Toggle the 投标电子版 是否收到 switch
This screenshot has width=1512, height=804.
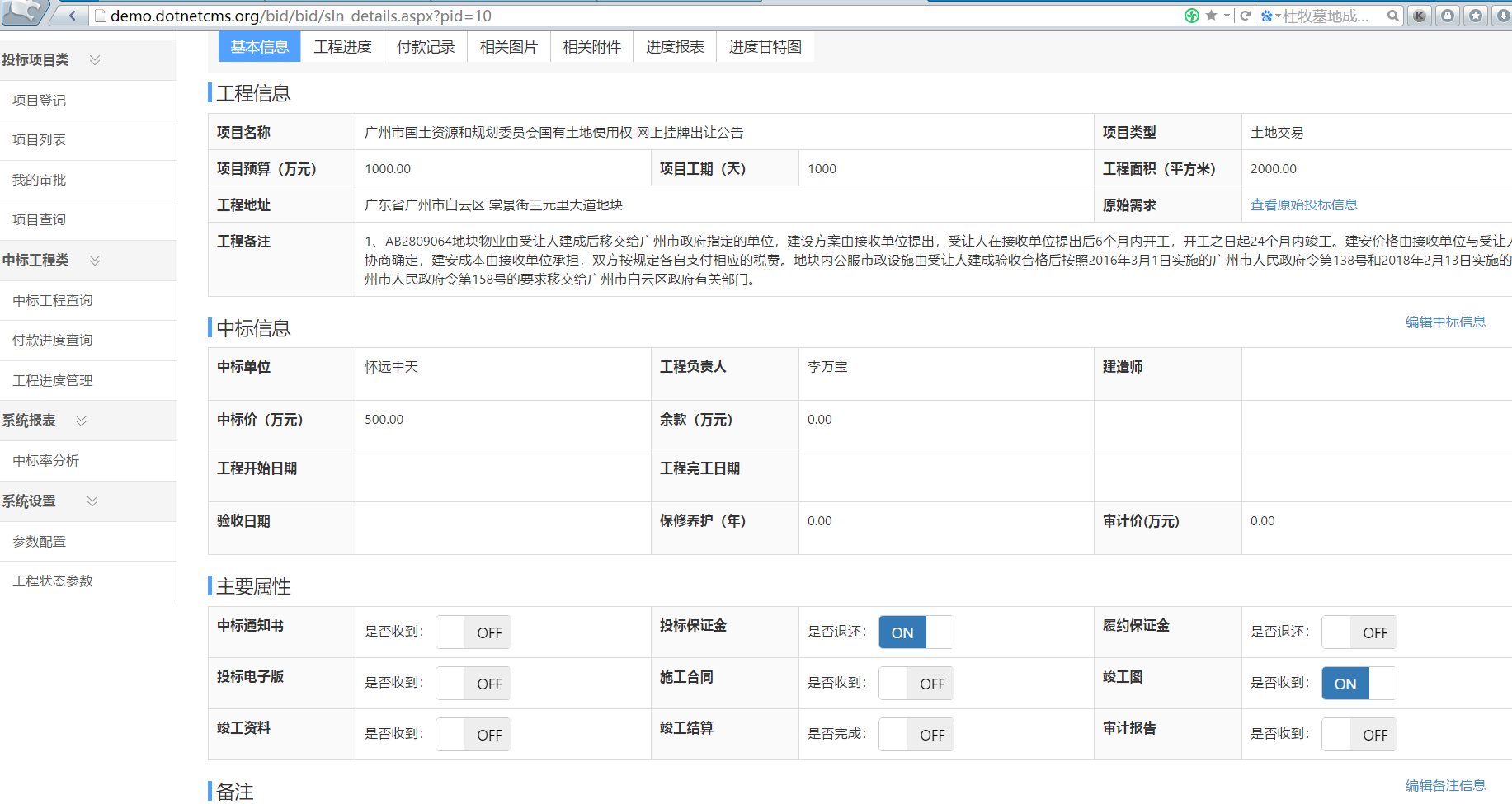tap(473, 684)
